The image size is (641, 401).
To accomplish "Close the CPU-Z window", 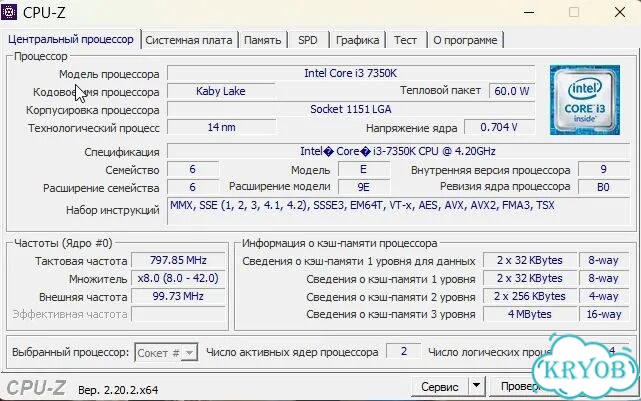I will 620,12.
